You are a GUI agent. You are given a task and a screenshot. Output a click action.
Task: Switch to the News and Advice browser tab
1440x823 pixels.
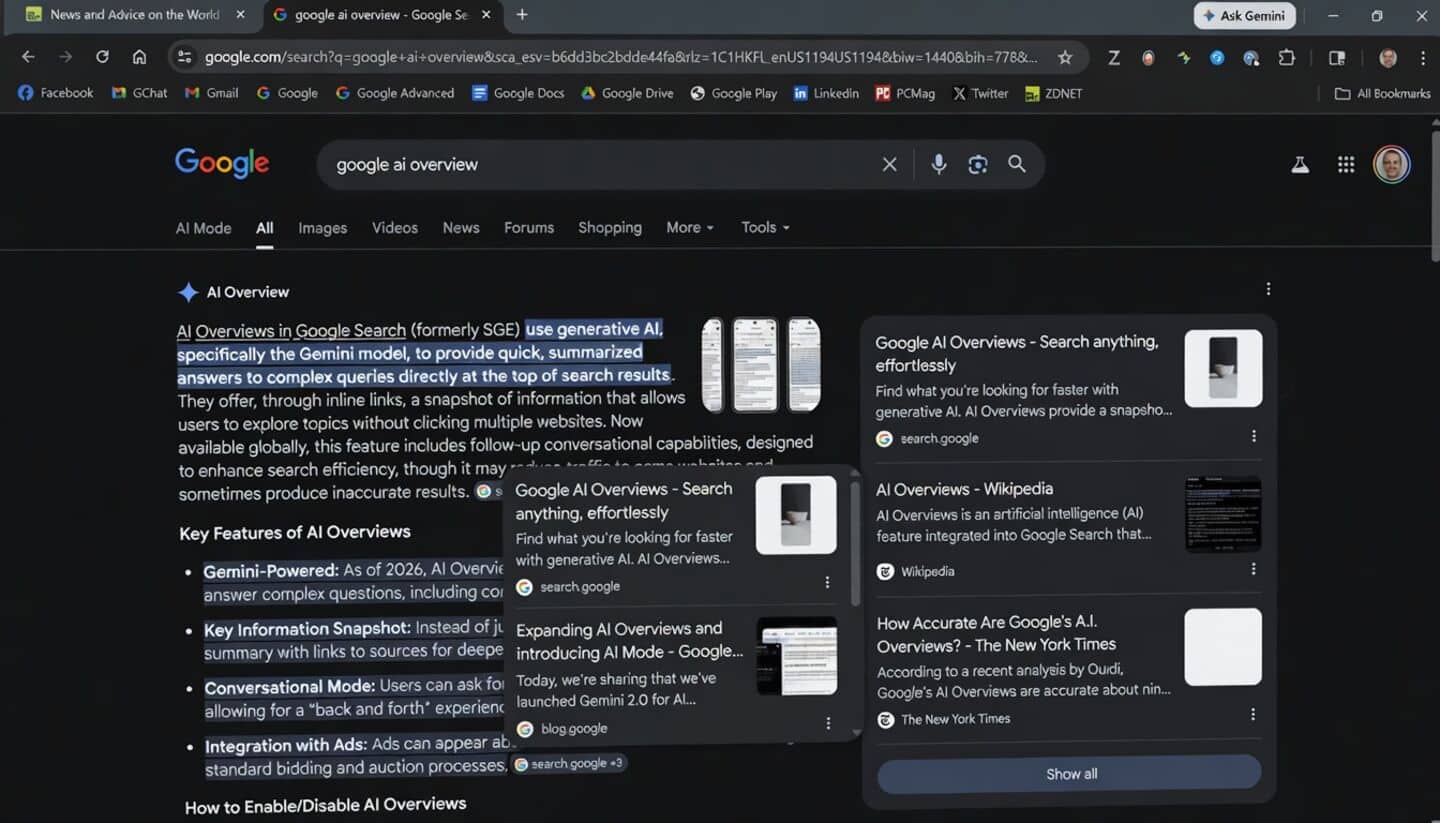(135, 15)
